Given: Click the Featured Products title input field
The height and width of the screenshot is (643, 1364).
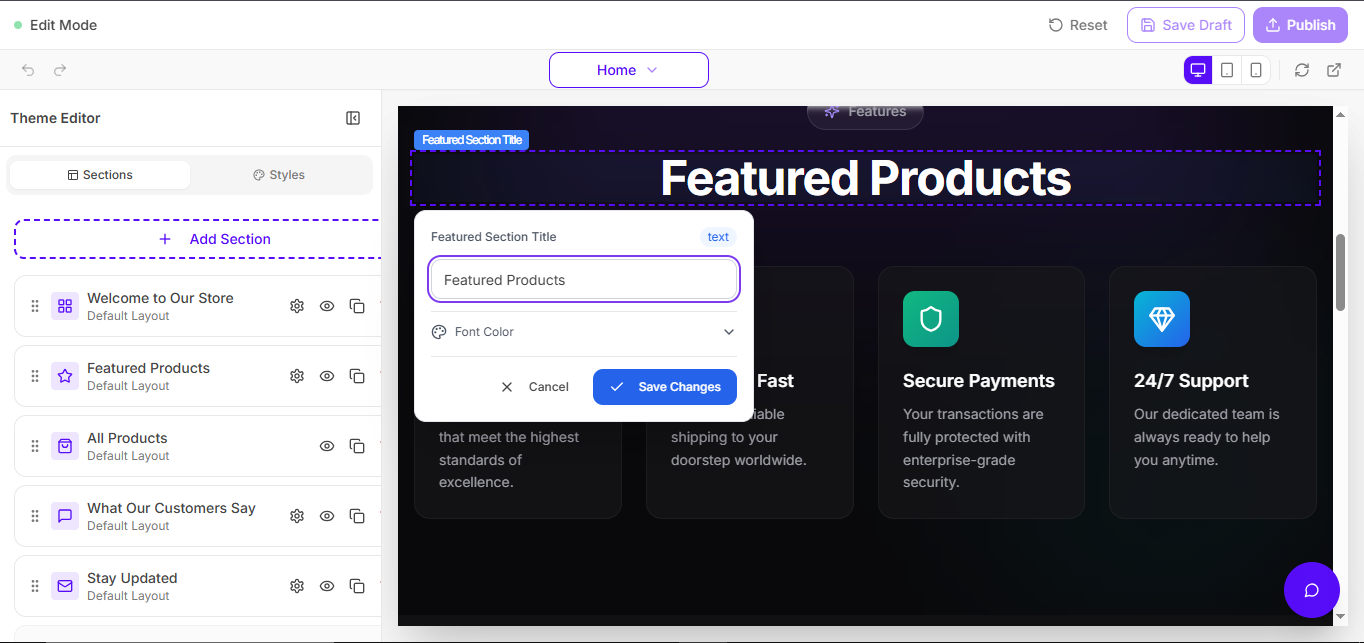Looking at the screenshot, I should point(583,279).
